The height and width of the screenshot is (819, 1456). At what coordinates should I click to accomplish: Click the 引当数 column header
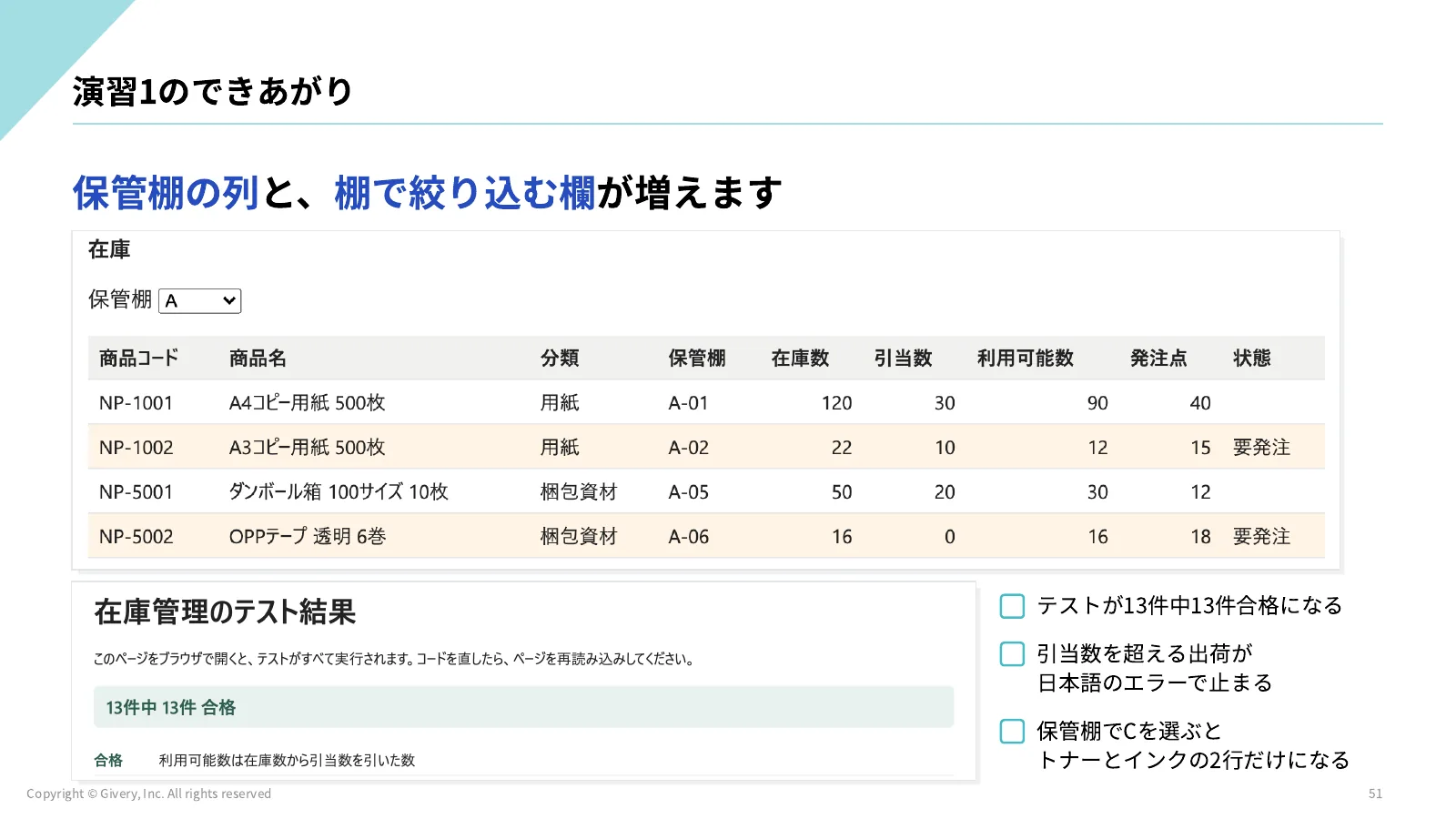(903, 359)
